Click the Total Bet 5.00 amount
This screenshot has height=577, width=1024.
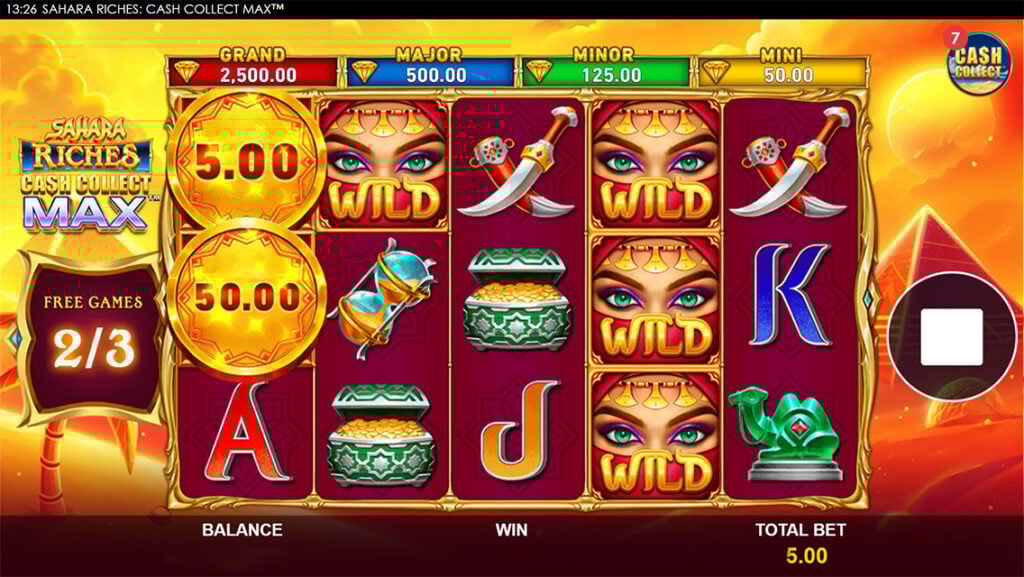(806, 555)
